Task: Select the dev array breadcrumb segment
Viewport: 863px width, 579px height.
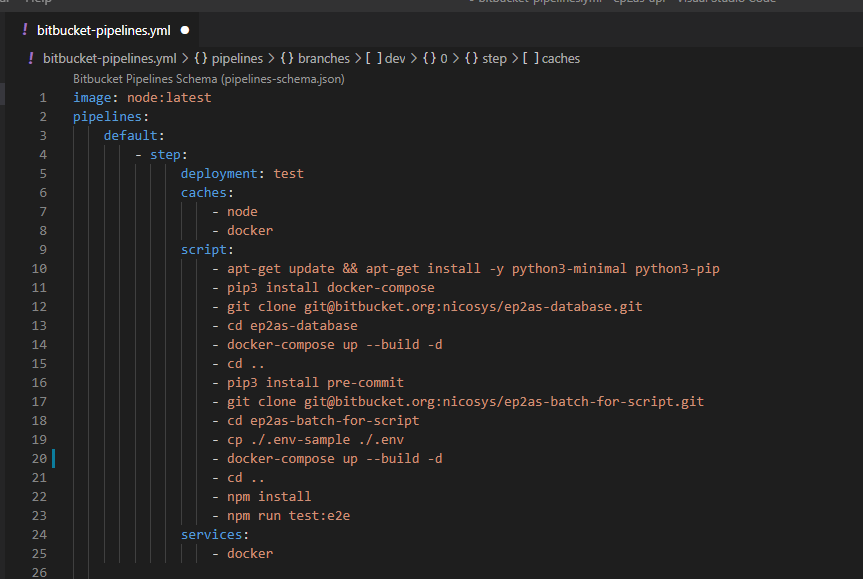Action: click(395, 58)
